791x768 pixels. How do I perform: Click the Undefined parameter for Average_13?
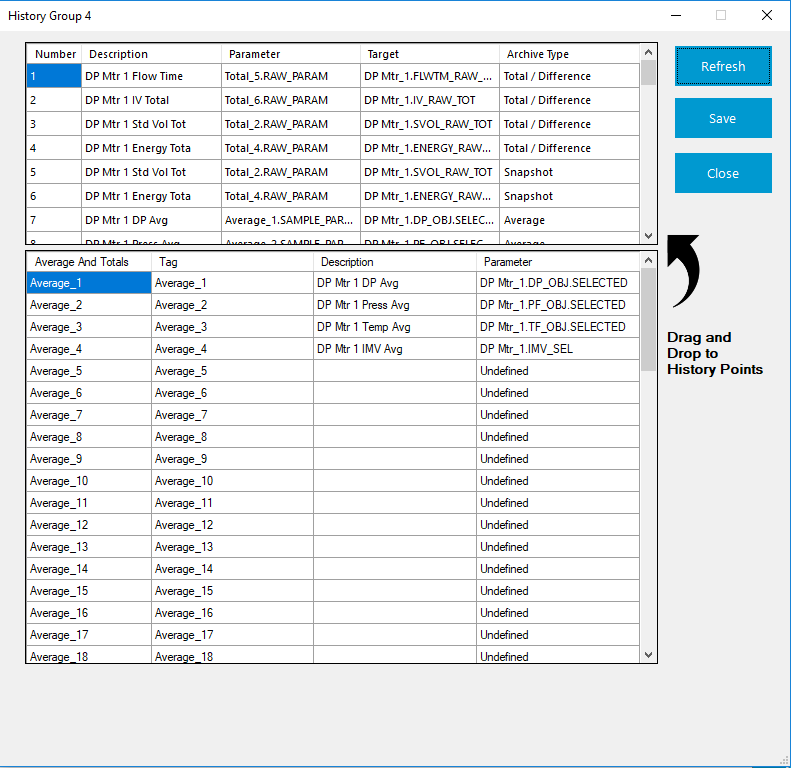pos(558,547)
